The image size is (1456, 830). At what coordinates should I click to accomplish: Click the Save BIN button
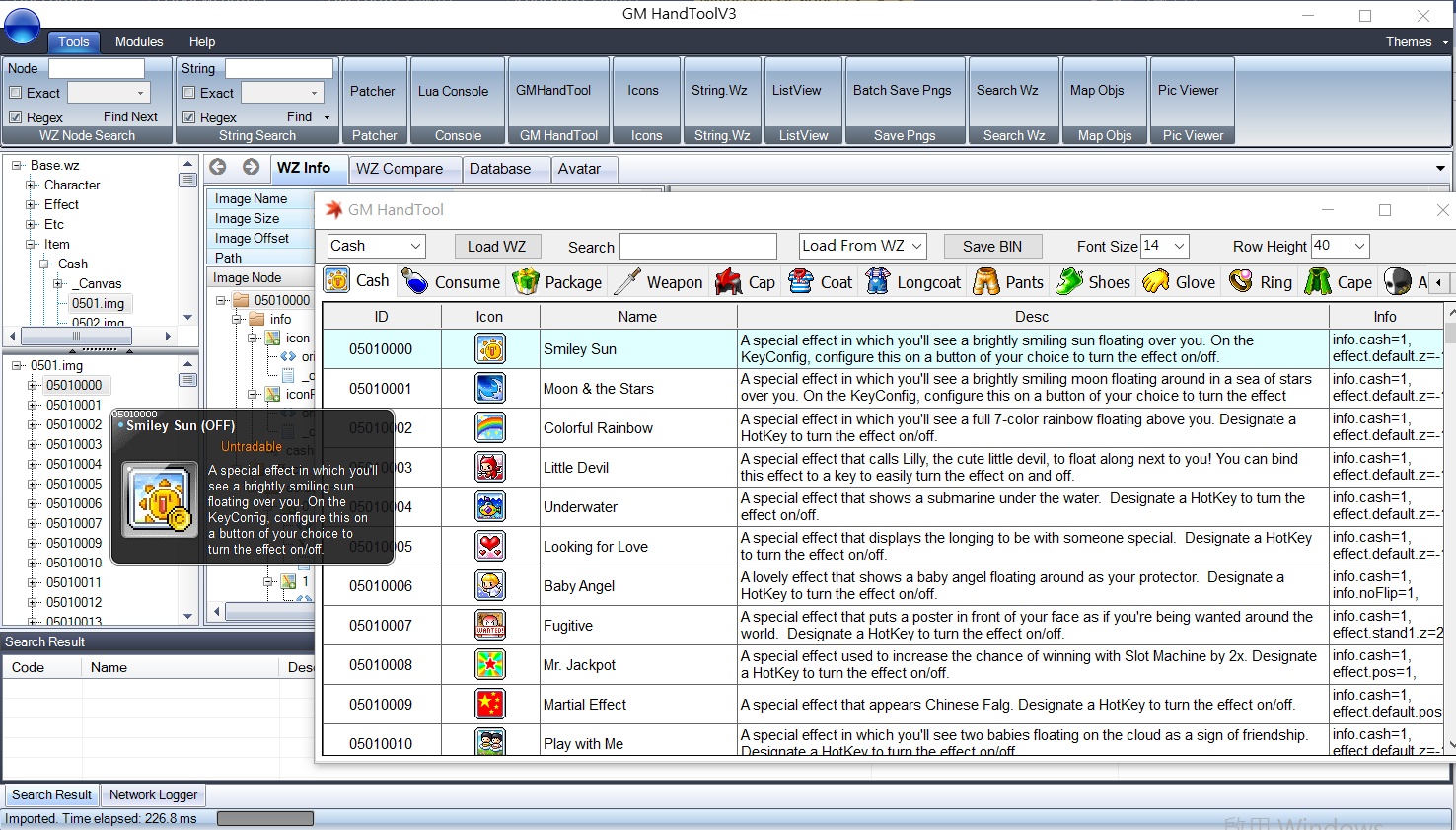point(992,246)
